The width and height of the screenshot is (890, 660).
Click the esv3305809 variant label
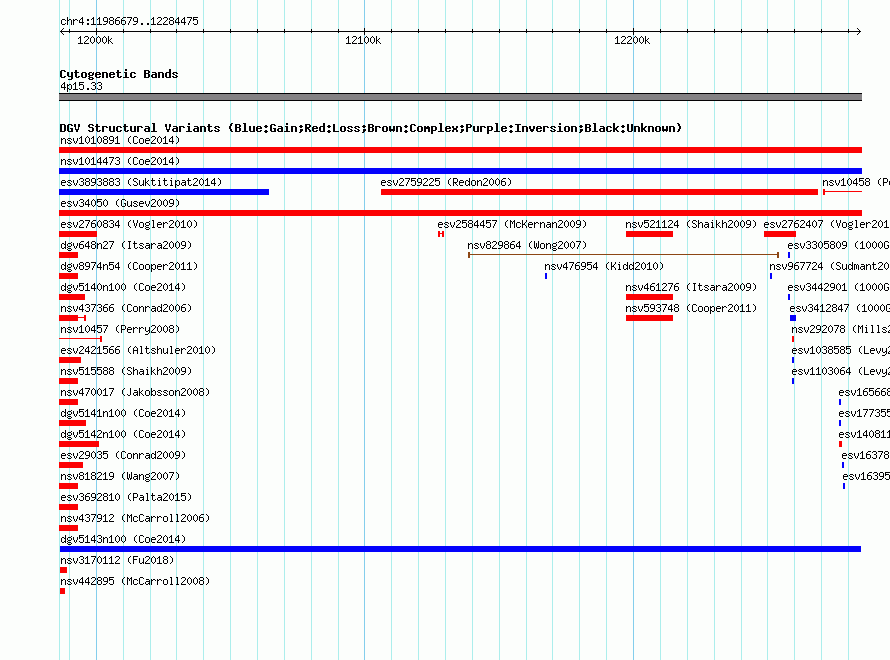838,245
